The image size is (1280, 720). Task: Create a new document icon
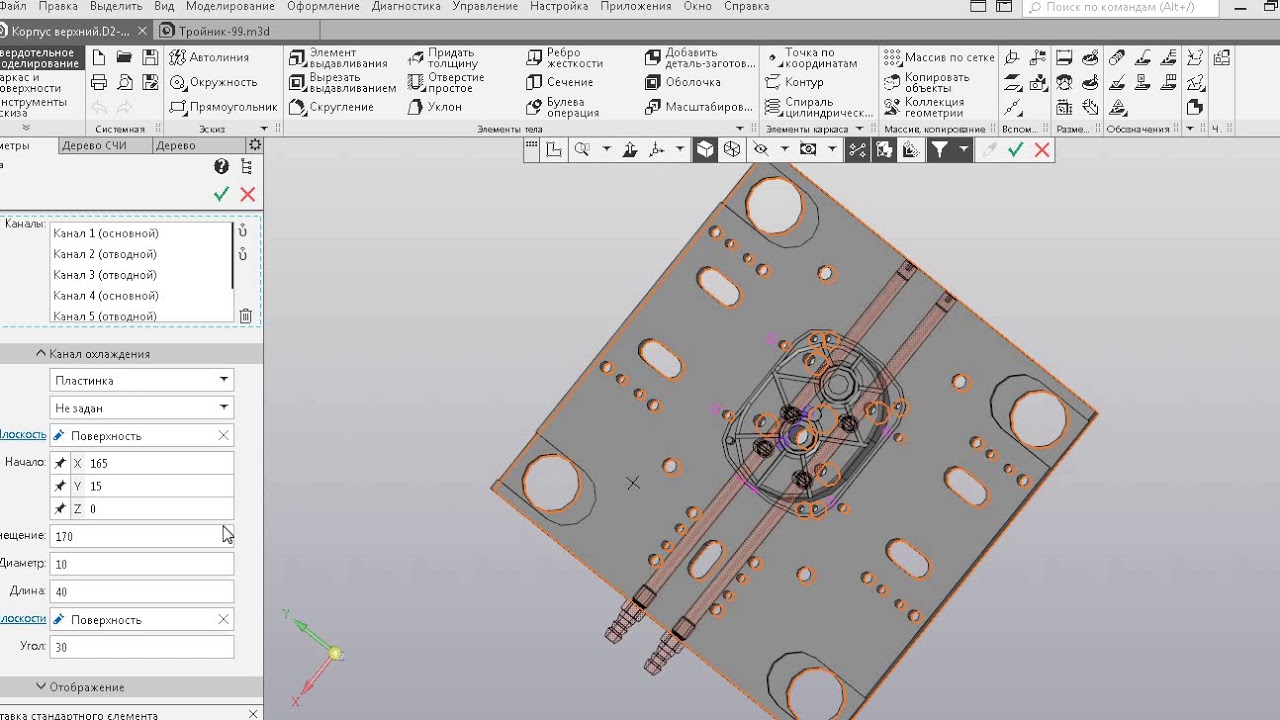click(99, 57)
